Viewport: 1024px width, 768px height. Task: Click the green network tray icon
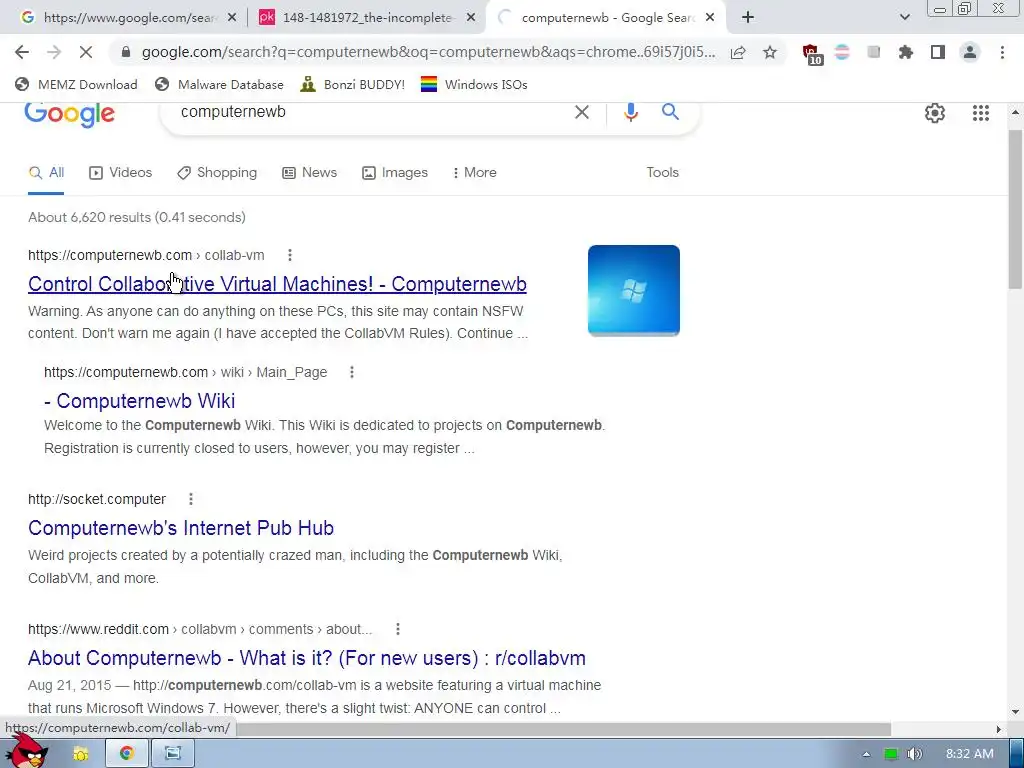[x=891, y=754]
